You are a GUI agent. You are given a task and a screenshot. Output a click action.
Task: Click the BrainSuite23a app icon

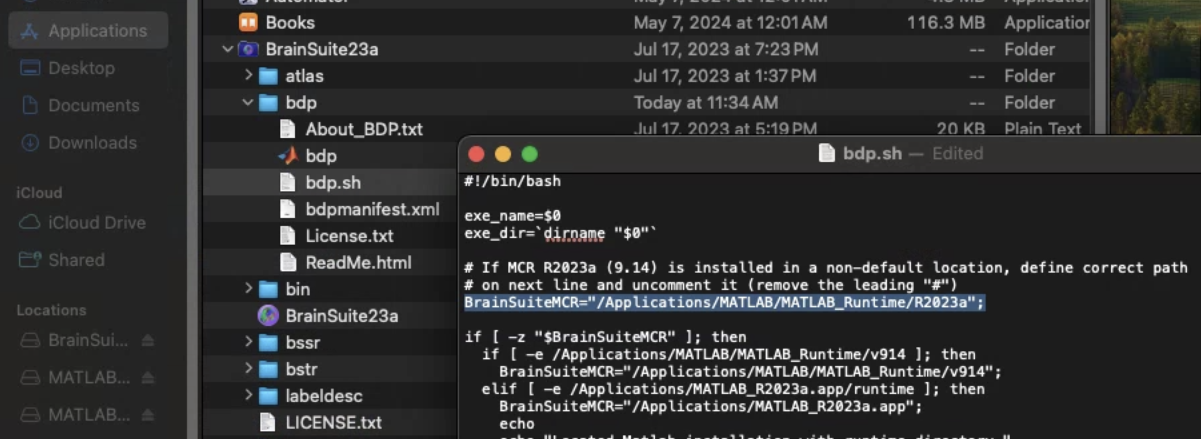point(268,316)
